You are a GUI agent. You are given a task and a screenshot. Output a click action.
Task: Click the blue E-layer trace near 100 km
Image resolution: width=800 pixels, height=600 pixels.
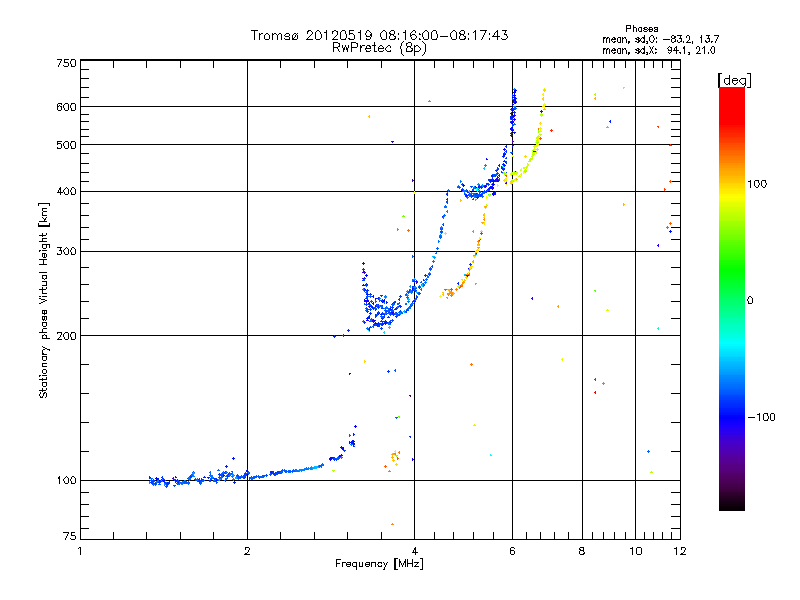(x=237, y=476)
